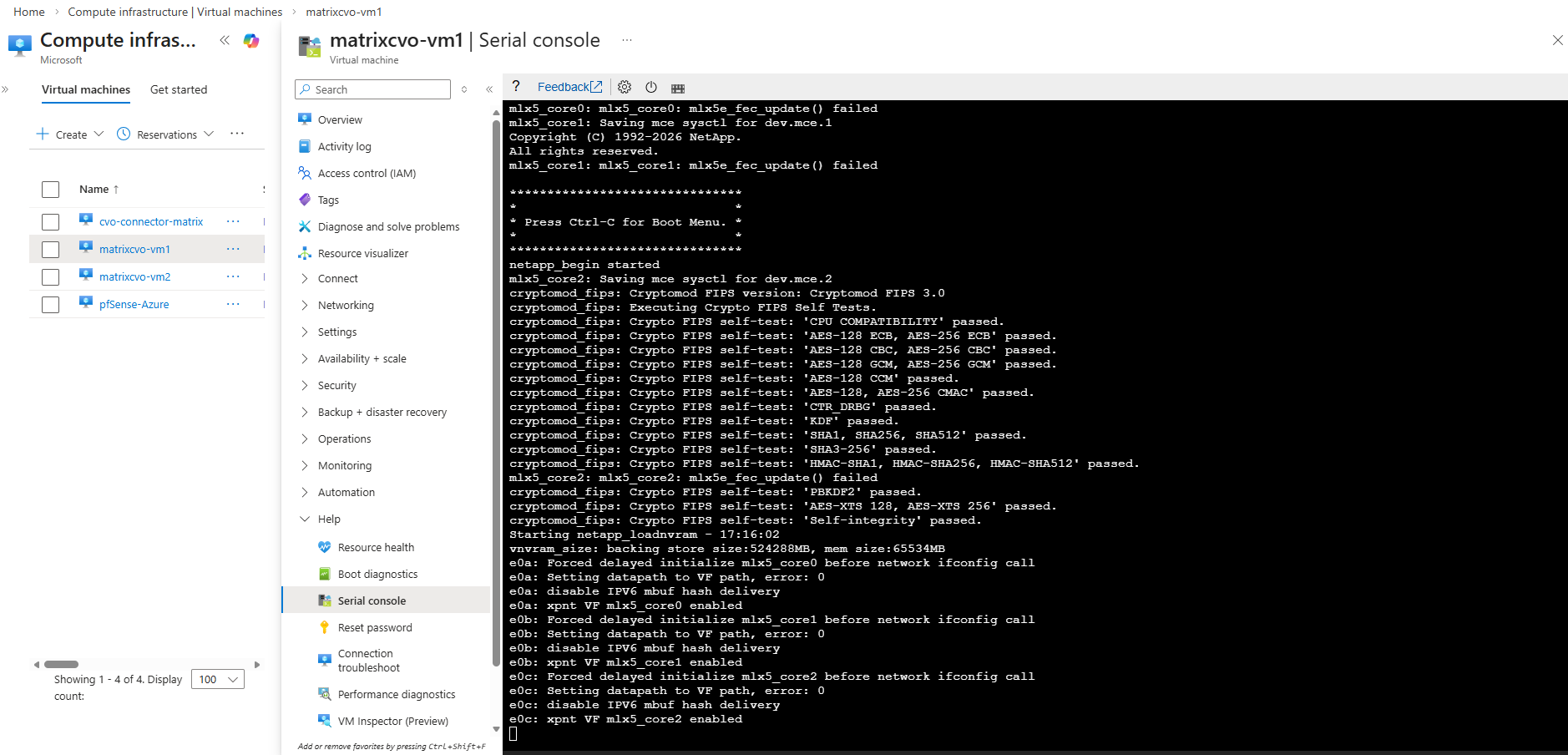The image size is (1568, 755).
Task: Close the Serial console blade
Action: click(1557, 40)
